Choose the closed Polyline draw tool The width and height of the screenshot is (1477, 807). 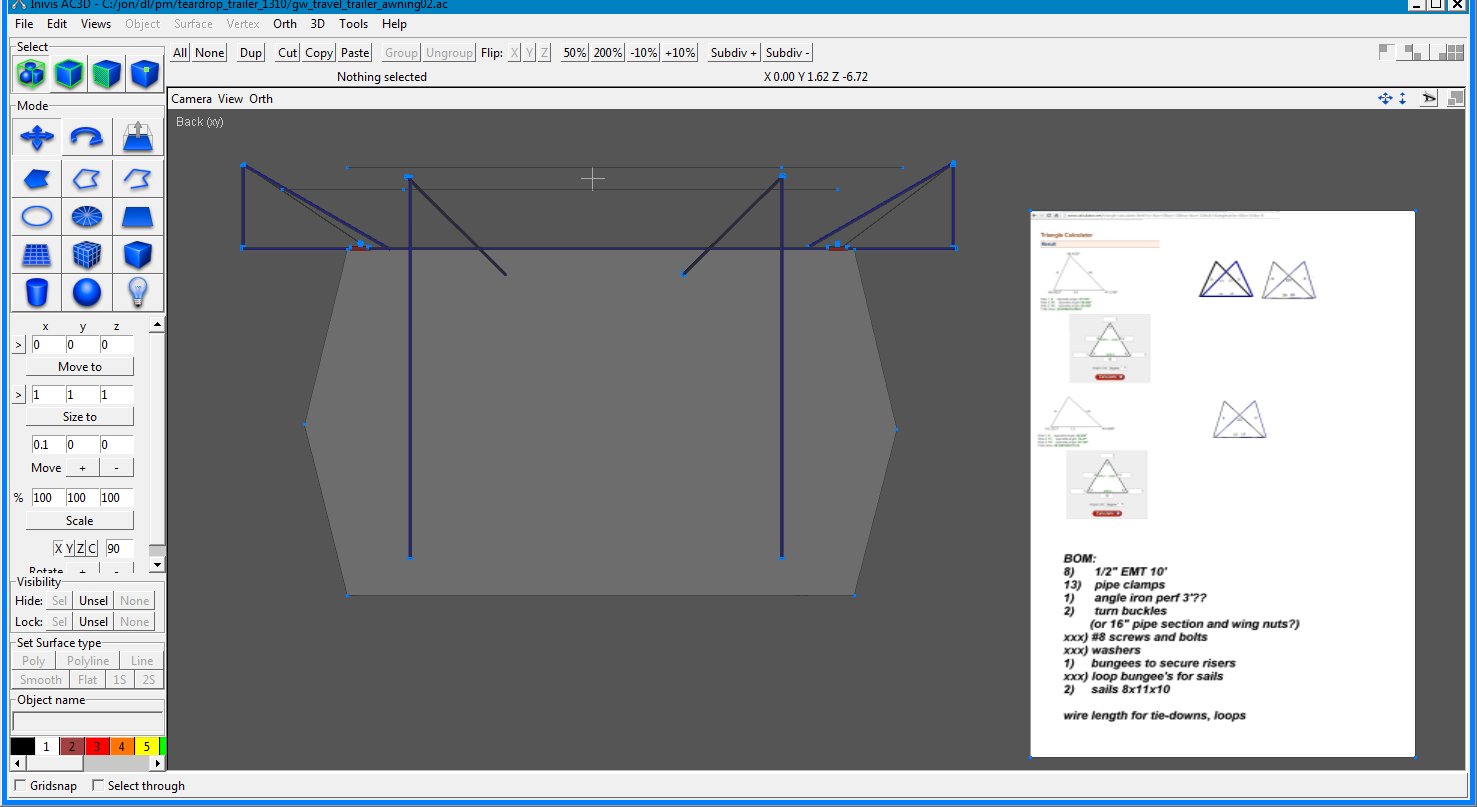87,179
